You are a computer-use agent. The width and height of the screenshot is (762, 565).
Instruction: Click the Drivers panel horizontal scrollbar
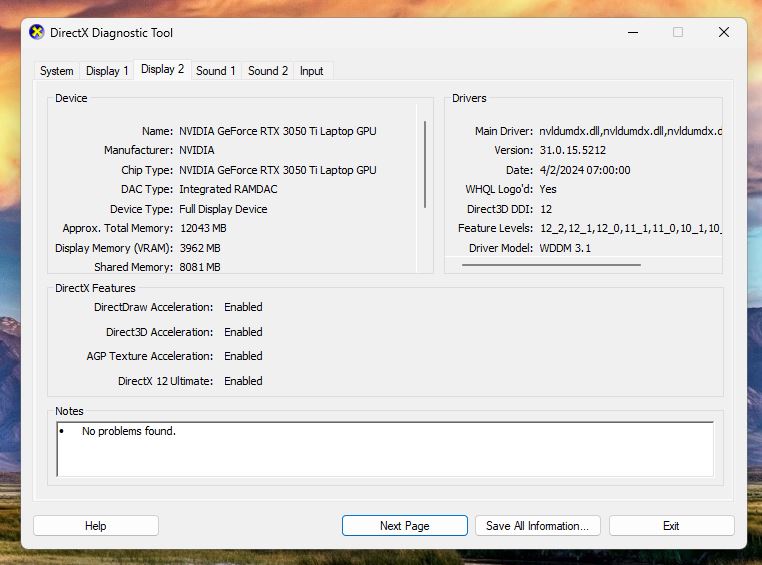click(x=551, y=265)
